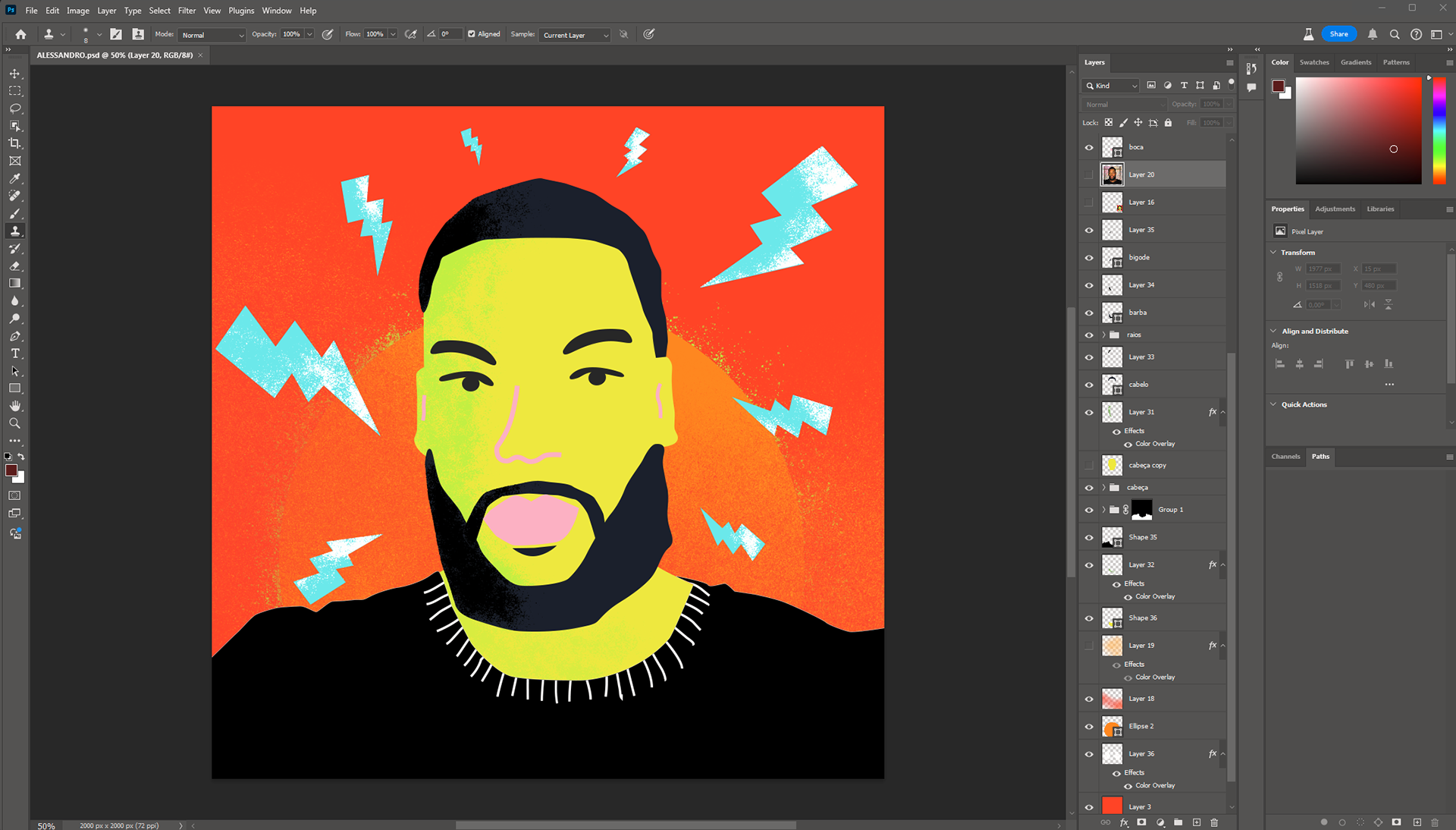1456x830 pixels.
Task: Select the Lasso tool
Action: click(14, 108)
